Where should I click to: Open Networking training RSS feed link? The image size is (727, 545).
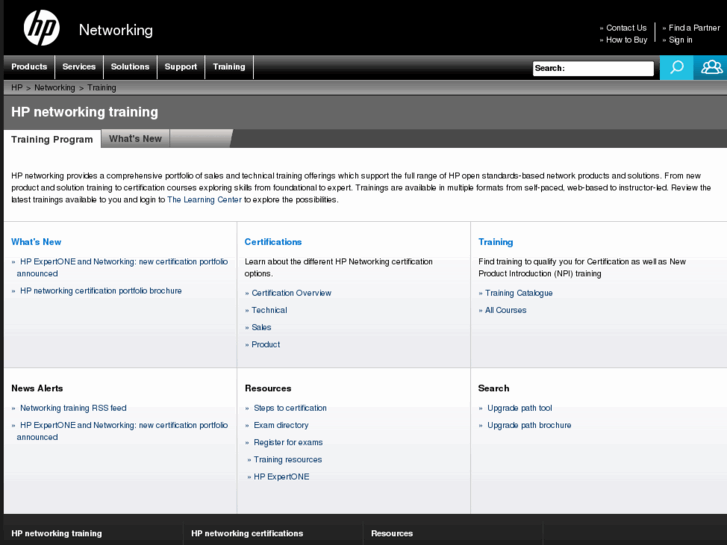(x=73, y=408)
